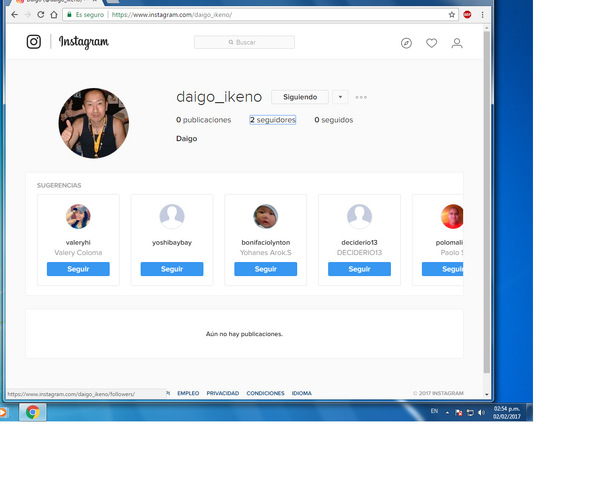
Task: Open the polomali suggestion avatar
Action: coord(452,216)
